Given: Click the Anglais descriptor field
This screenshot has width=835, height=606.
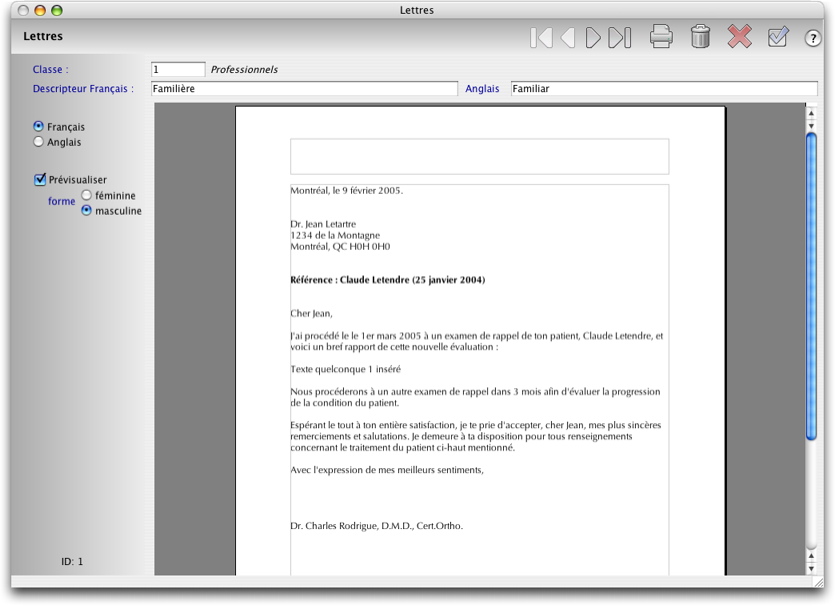Looking at the screenshot, I should pos(664,88).
